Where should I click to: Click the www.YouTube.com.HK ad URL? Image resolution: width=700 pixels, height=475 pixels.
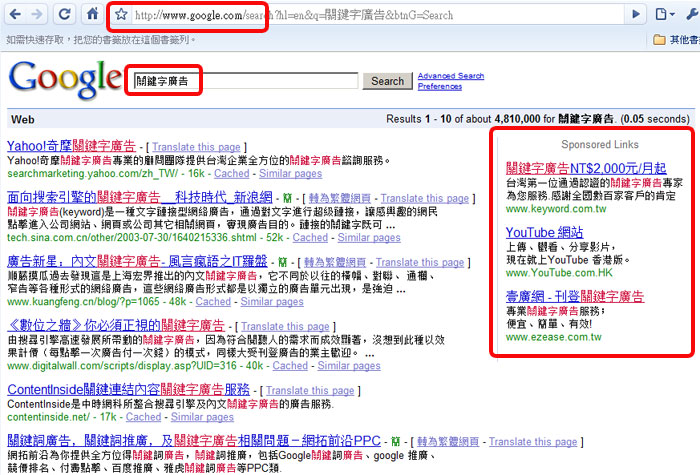coord(559,273)
